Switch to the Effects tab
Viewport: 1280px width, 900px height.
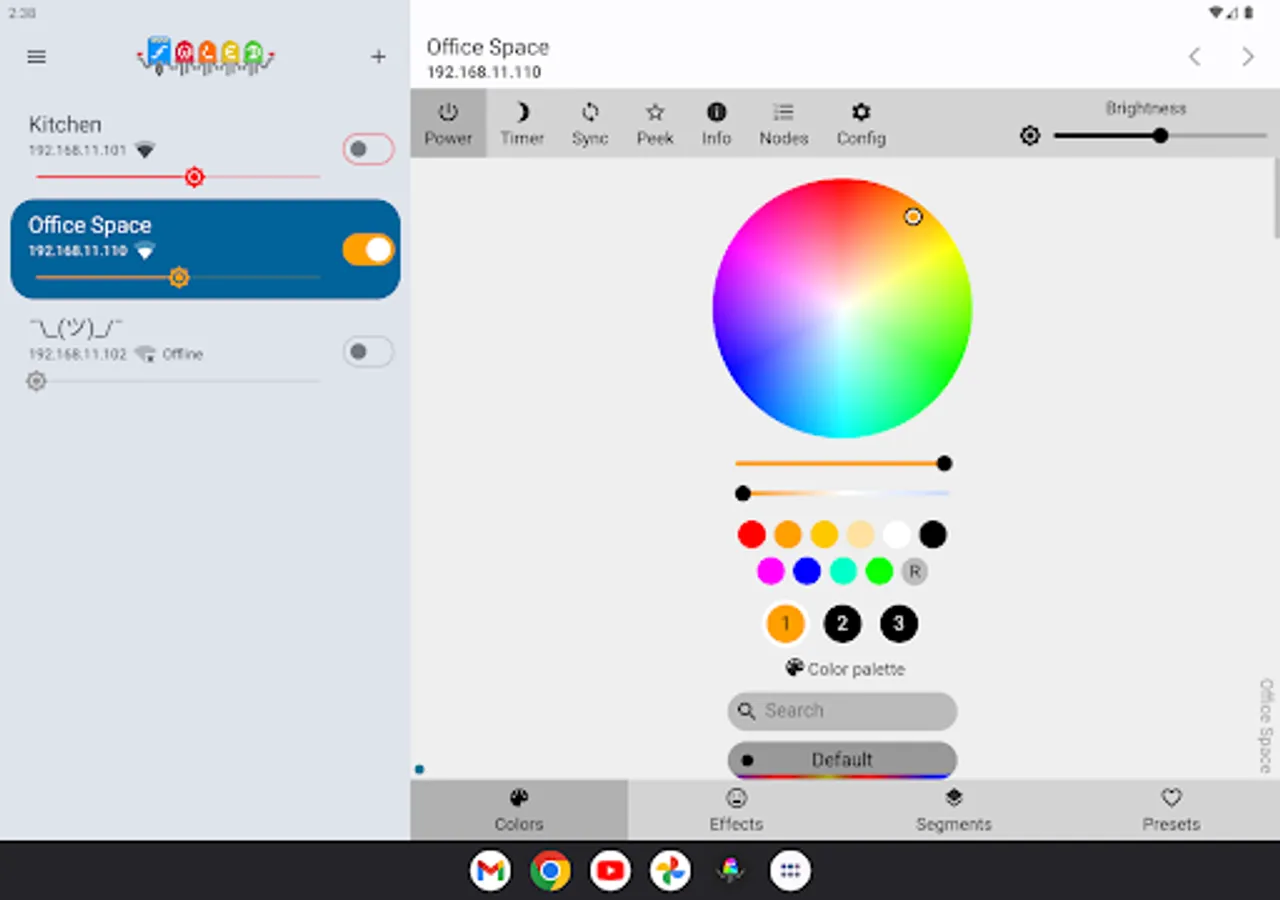click(x=736, y=810)
